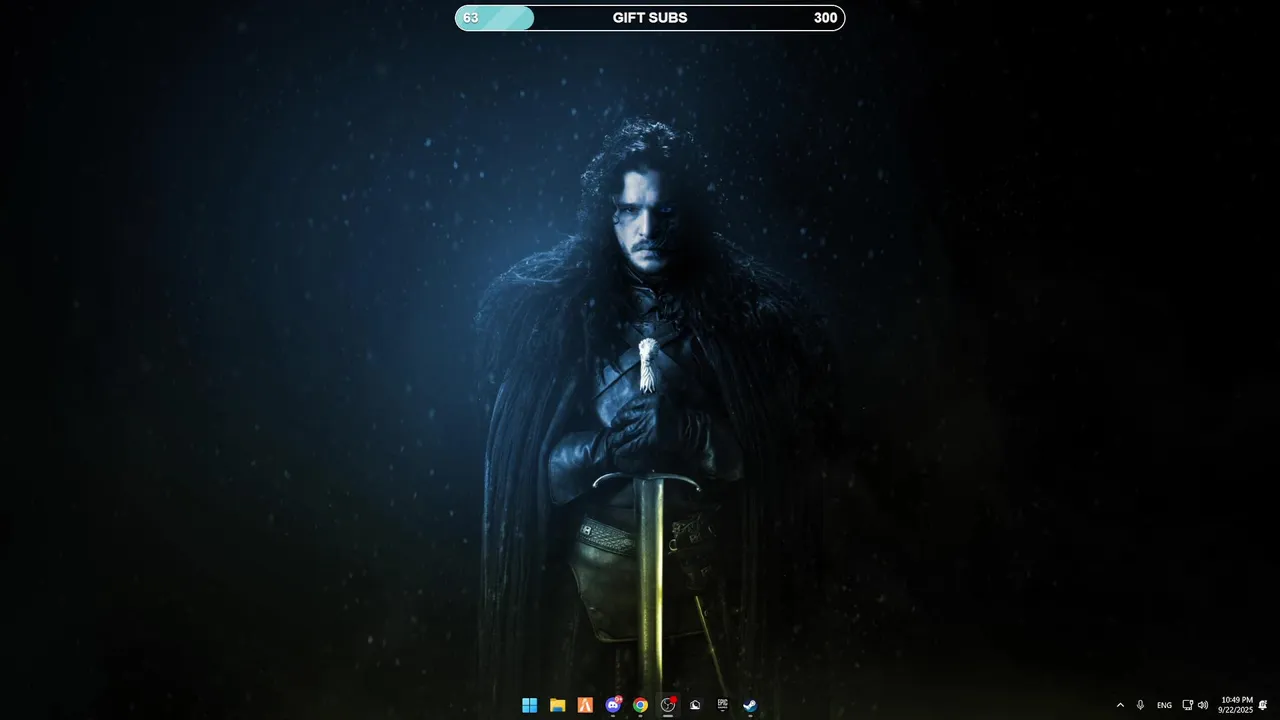Open Google Chrome from the taskbar
This screenshot has width=1280, height=720.
640,705
